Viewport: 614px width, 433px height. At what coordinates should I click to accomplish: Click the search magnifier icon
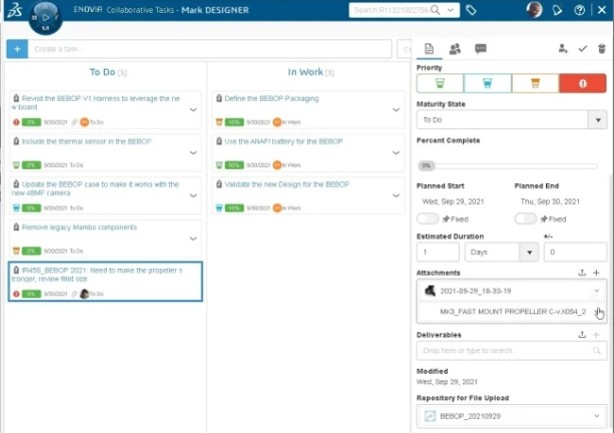(435, 10)
